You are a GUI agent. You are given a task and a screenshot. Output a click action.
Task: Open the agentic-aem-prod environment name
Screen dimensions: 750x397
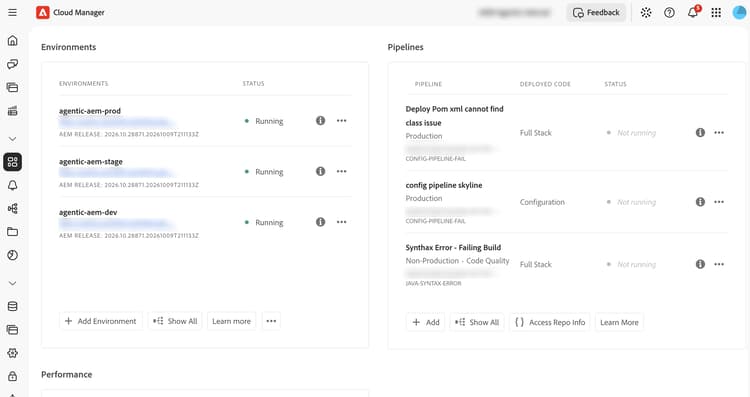[89, 111]
